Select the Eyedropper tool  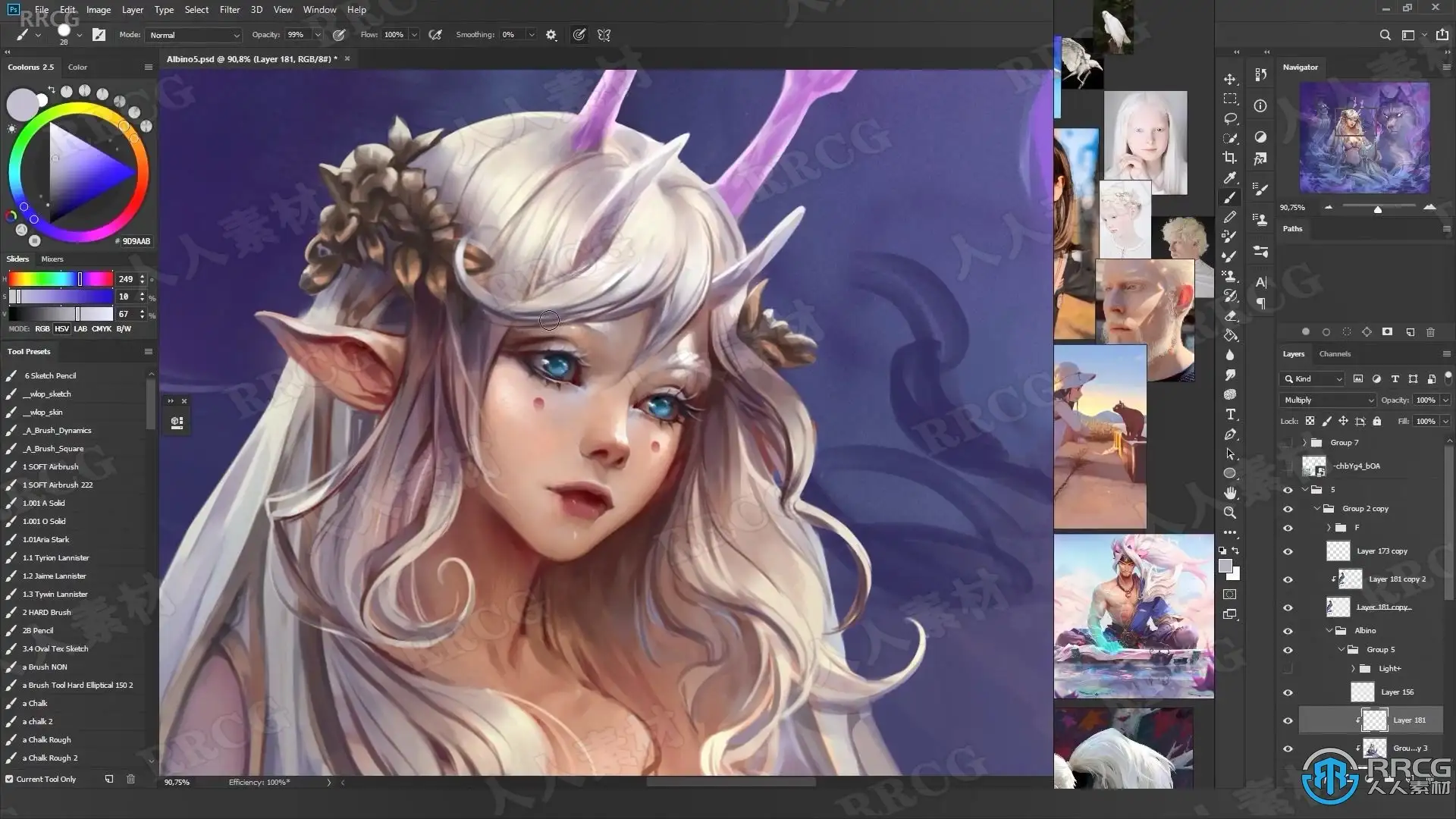coord(1230,177)
